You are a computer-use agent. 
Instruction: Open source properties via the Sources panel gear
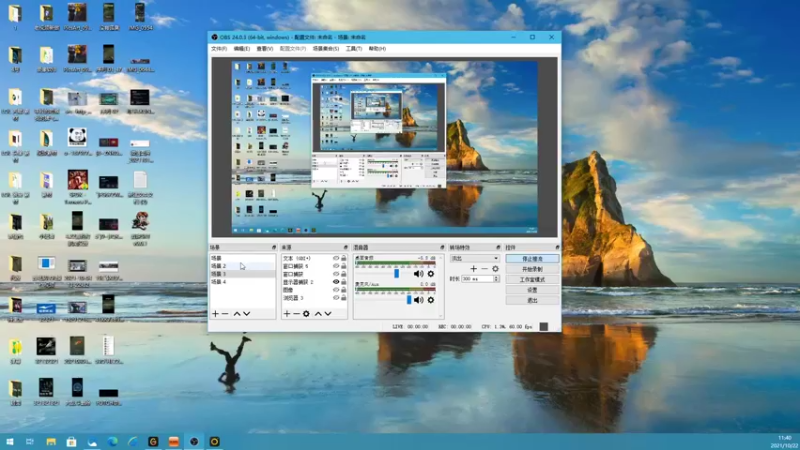click(306, 314)
